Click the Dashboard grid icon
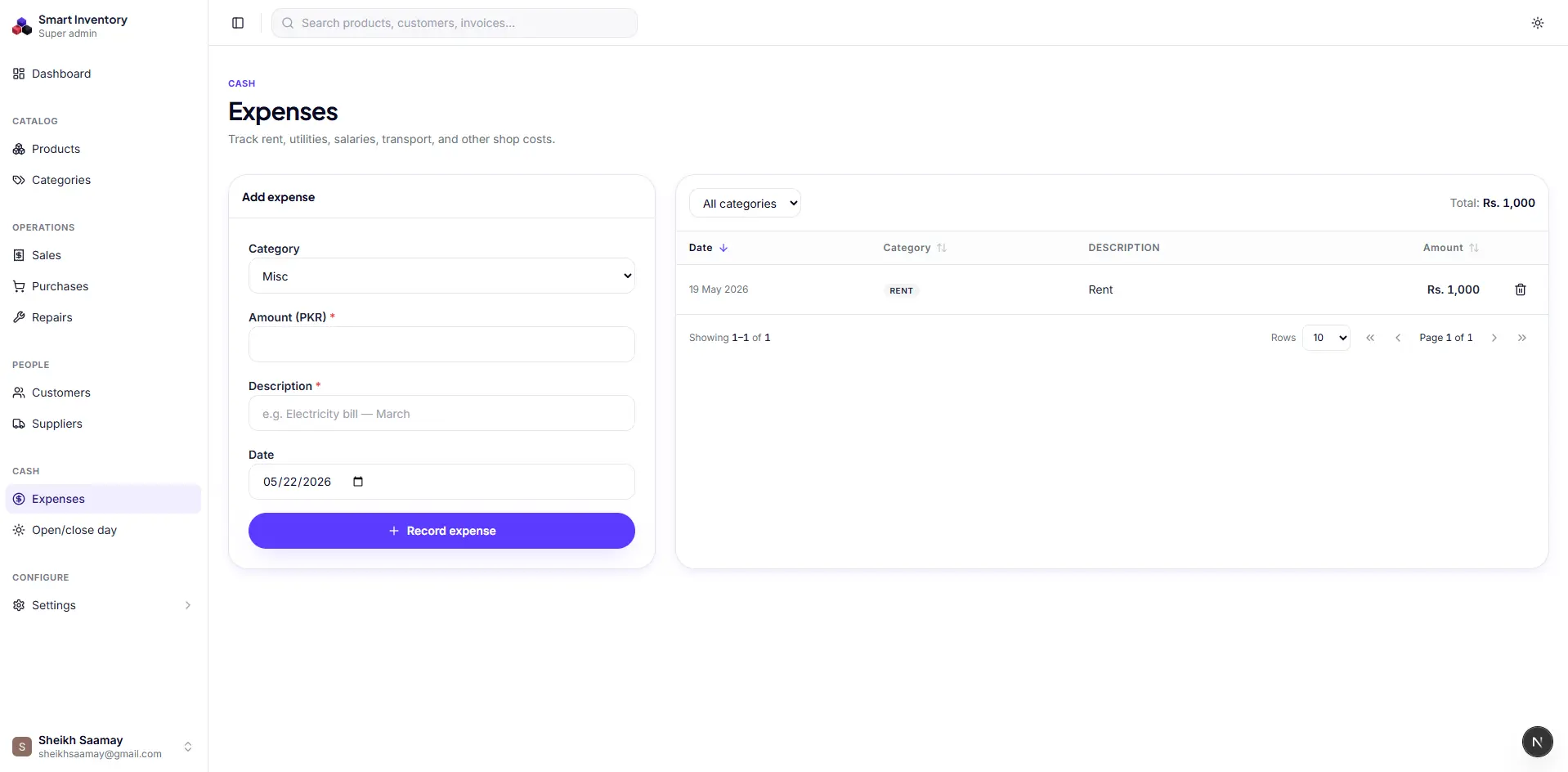 pyautogui.click(x=19, y=74)
